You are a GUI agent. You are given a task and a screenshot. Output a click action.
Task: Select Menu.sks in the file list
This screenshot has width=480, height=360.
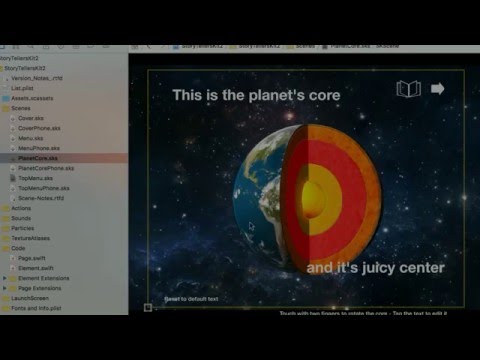tap(30, 138)
